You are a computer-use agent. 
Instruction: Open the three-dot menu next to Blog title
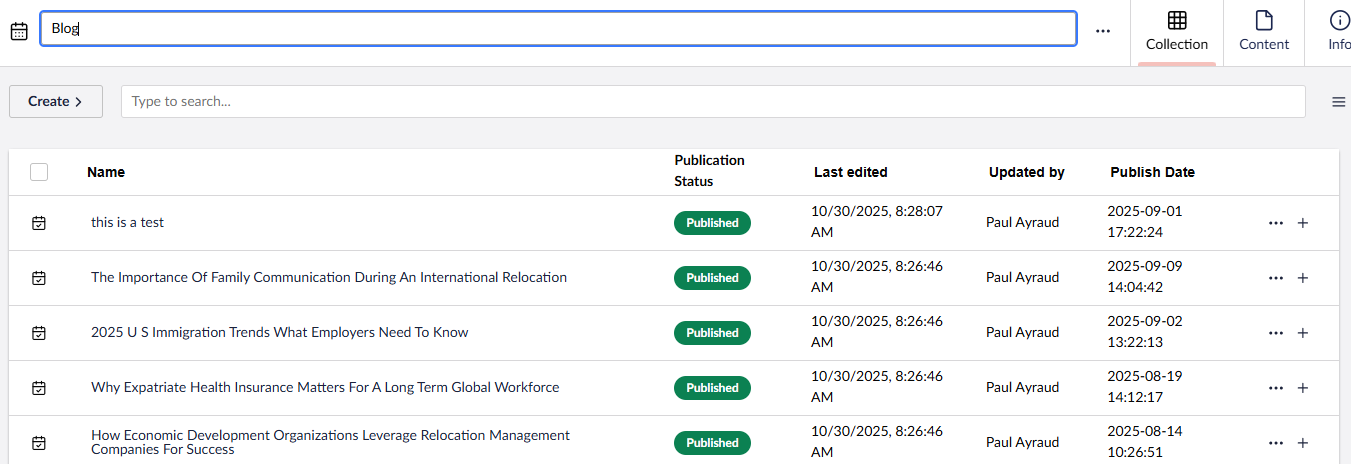1102,31
